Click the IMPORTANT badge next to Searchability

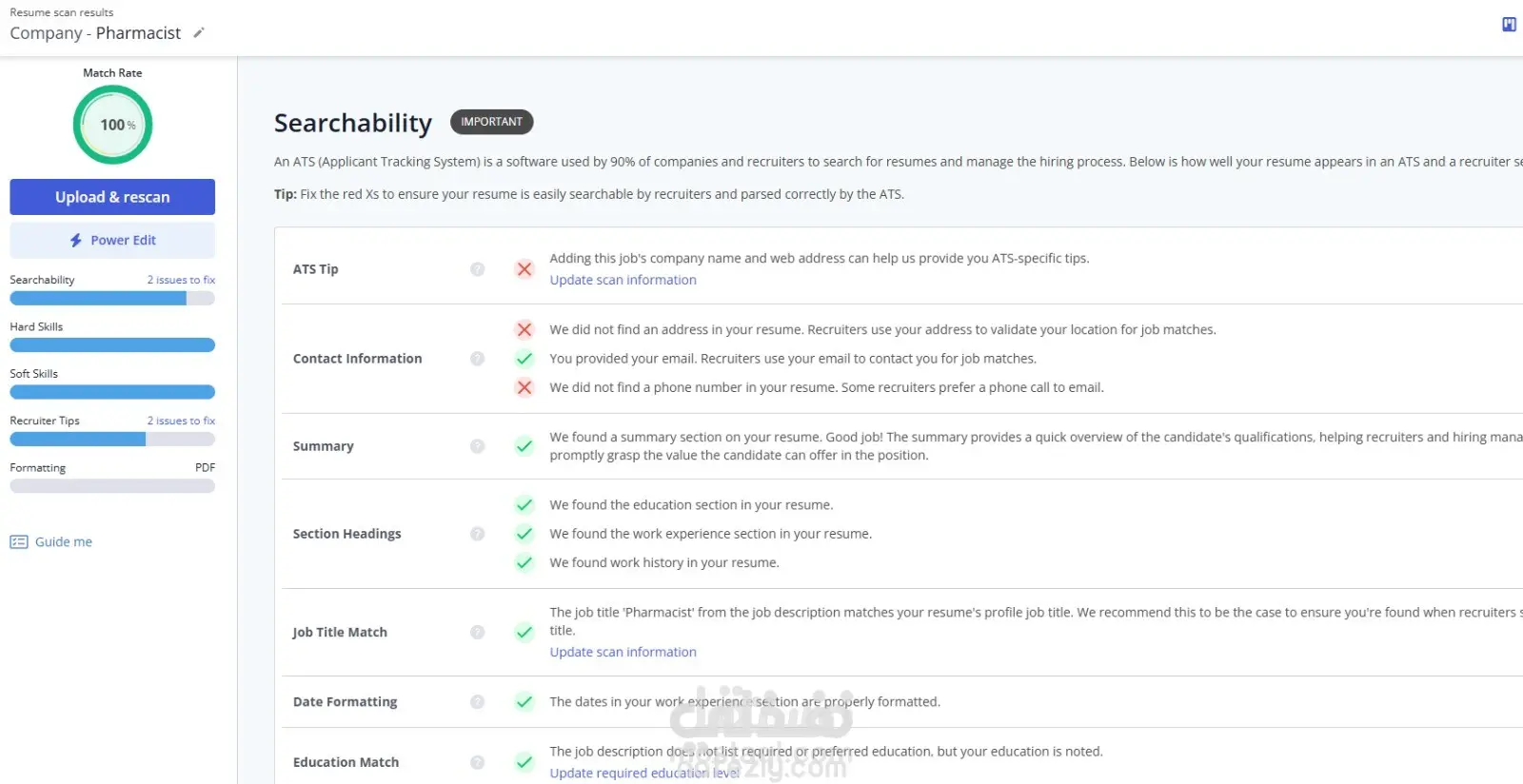pyautogui.click(x=491, y=122)
